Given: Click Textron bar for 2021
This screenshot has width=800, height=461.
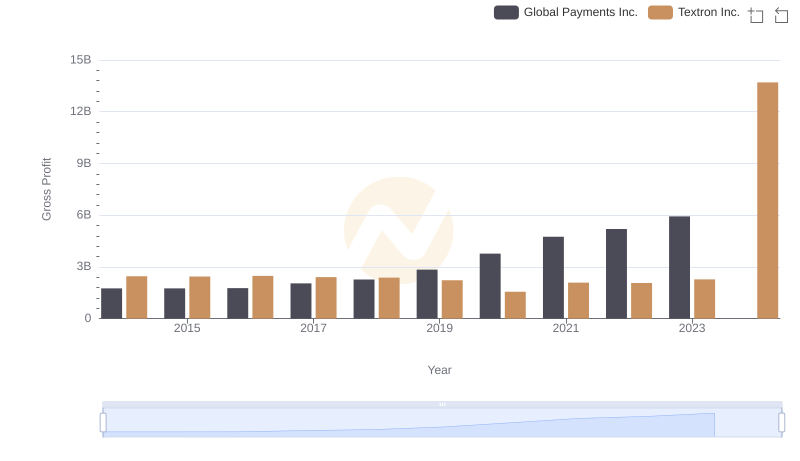Looking at the screenshot, I should (578, 301).
